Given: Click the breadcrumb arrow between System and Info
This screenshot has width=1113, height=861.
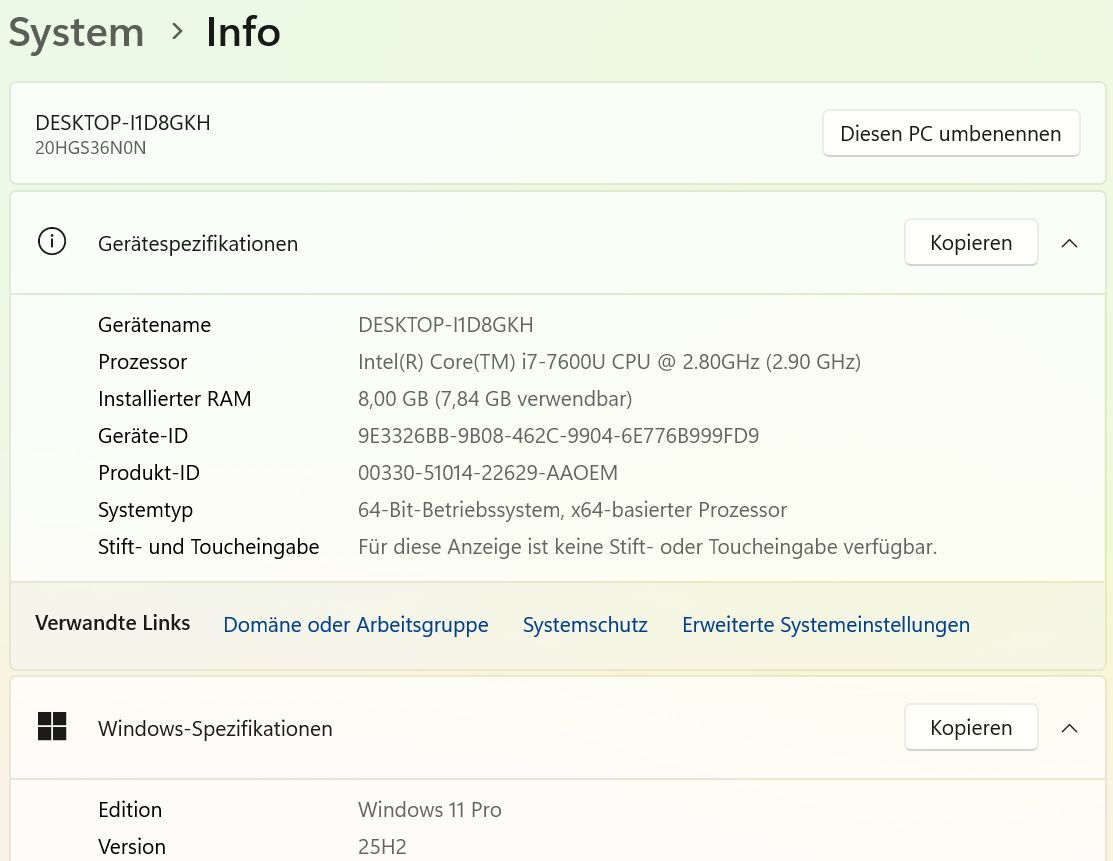Looking at the screenshot, I should click(177, 32).
